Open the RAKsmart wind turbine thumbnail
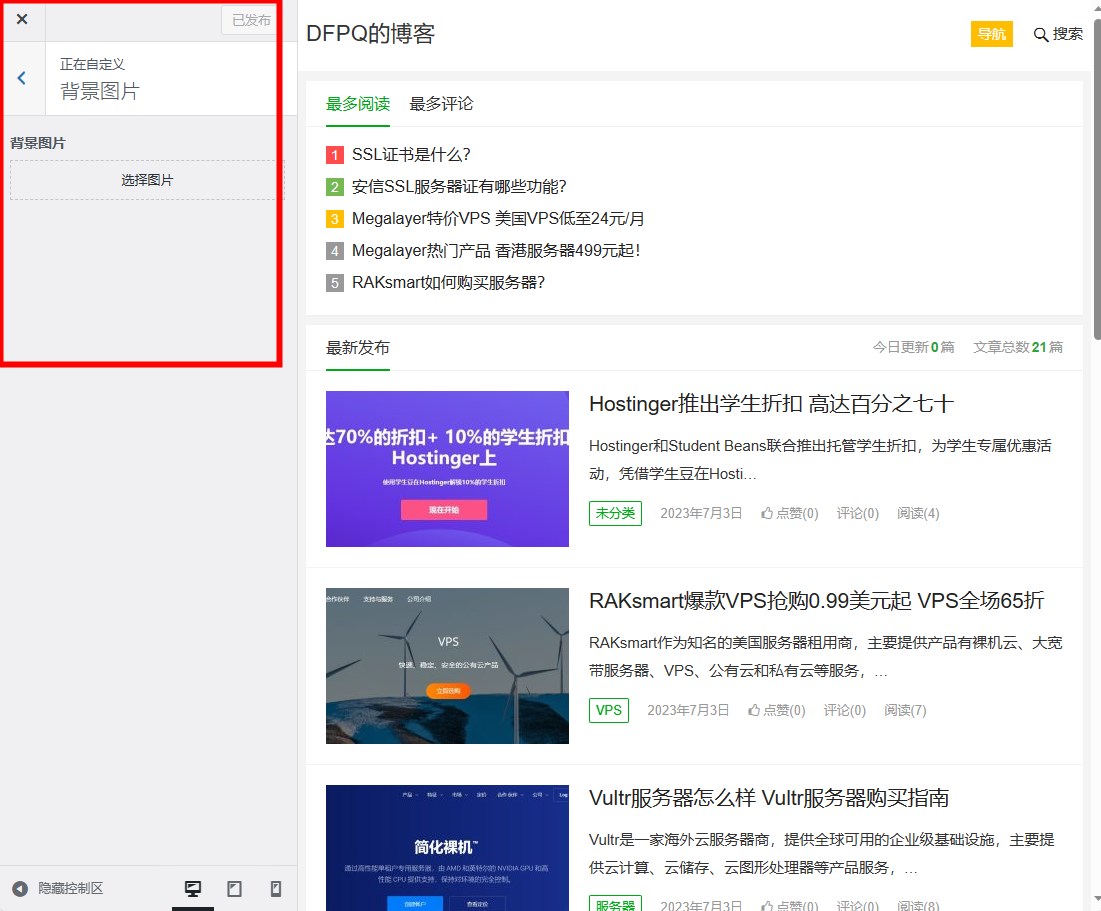 point(447,666)
